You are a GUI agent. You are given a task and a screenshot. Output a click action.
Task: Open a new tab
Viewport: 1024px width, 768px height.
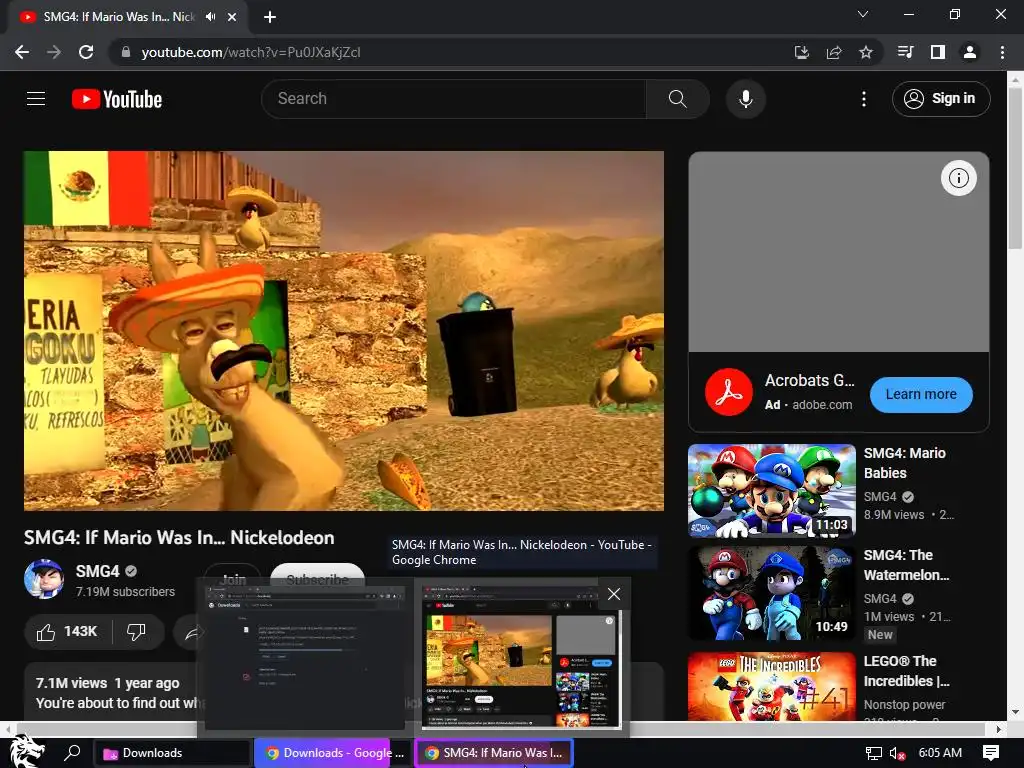coord(270,17)
